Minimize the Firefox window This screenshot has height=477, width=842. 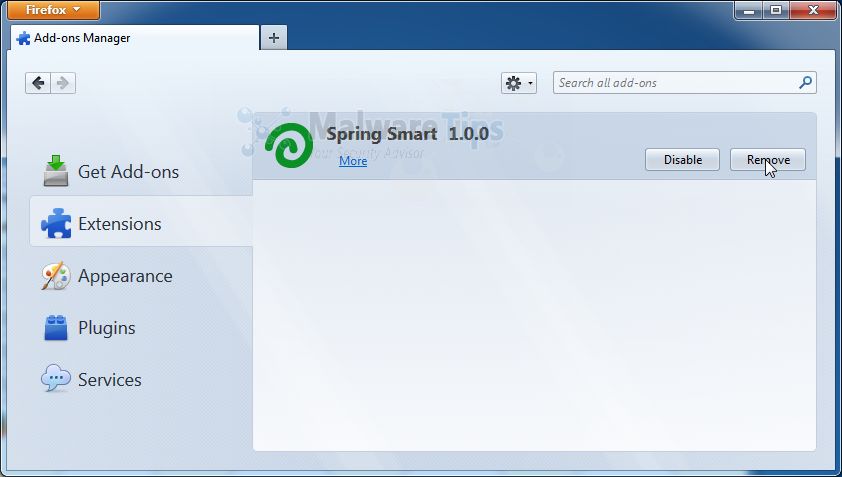click(x=749, y=10)
